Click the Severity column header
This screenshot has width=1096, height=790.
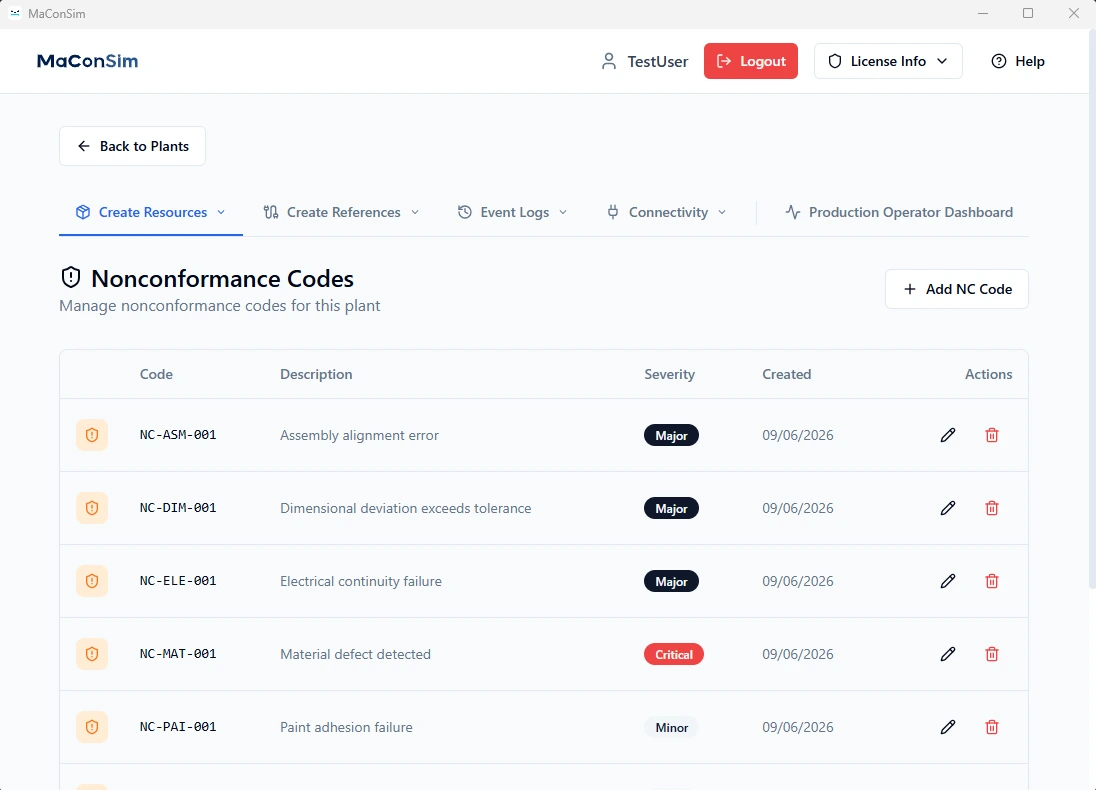pos(669,374)
